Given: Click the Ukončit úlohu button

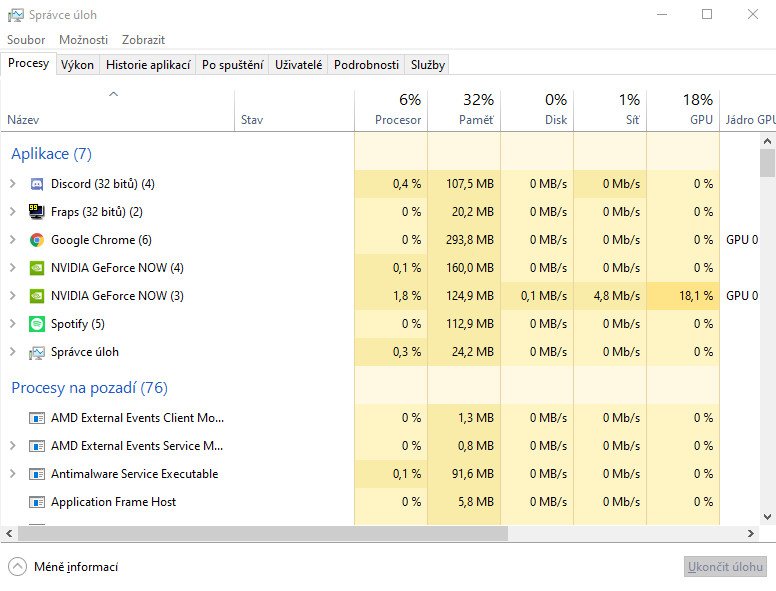Looking at the screenshot, I should (x=725, y=567).
